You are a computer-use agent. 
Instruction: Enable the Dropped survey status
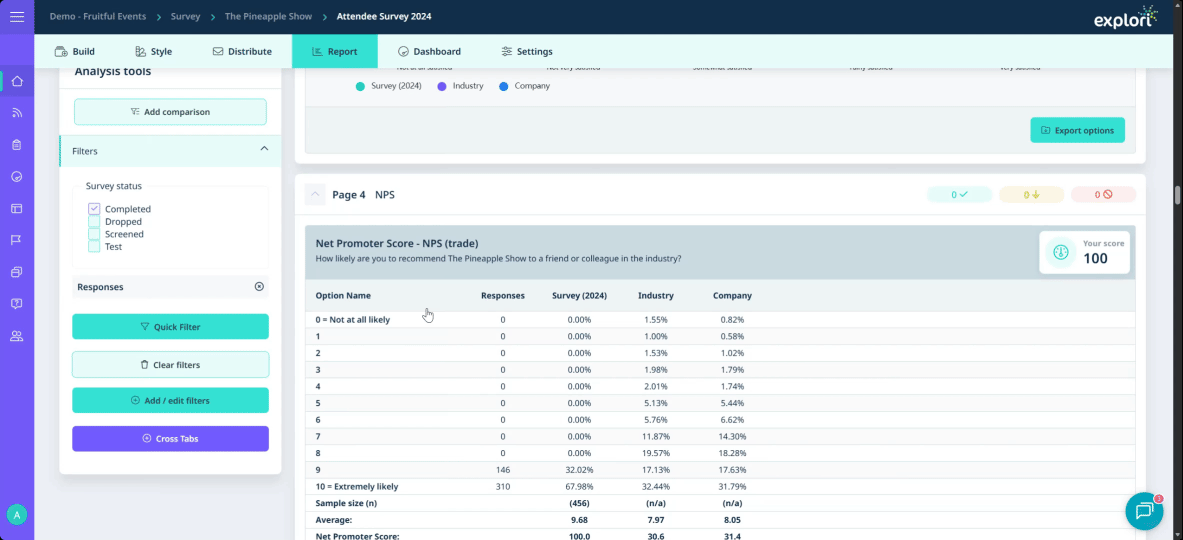pos(94,222)
